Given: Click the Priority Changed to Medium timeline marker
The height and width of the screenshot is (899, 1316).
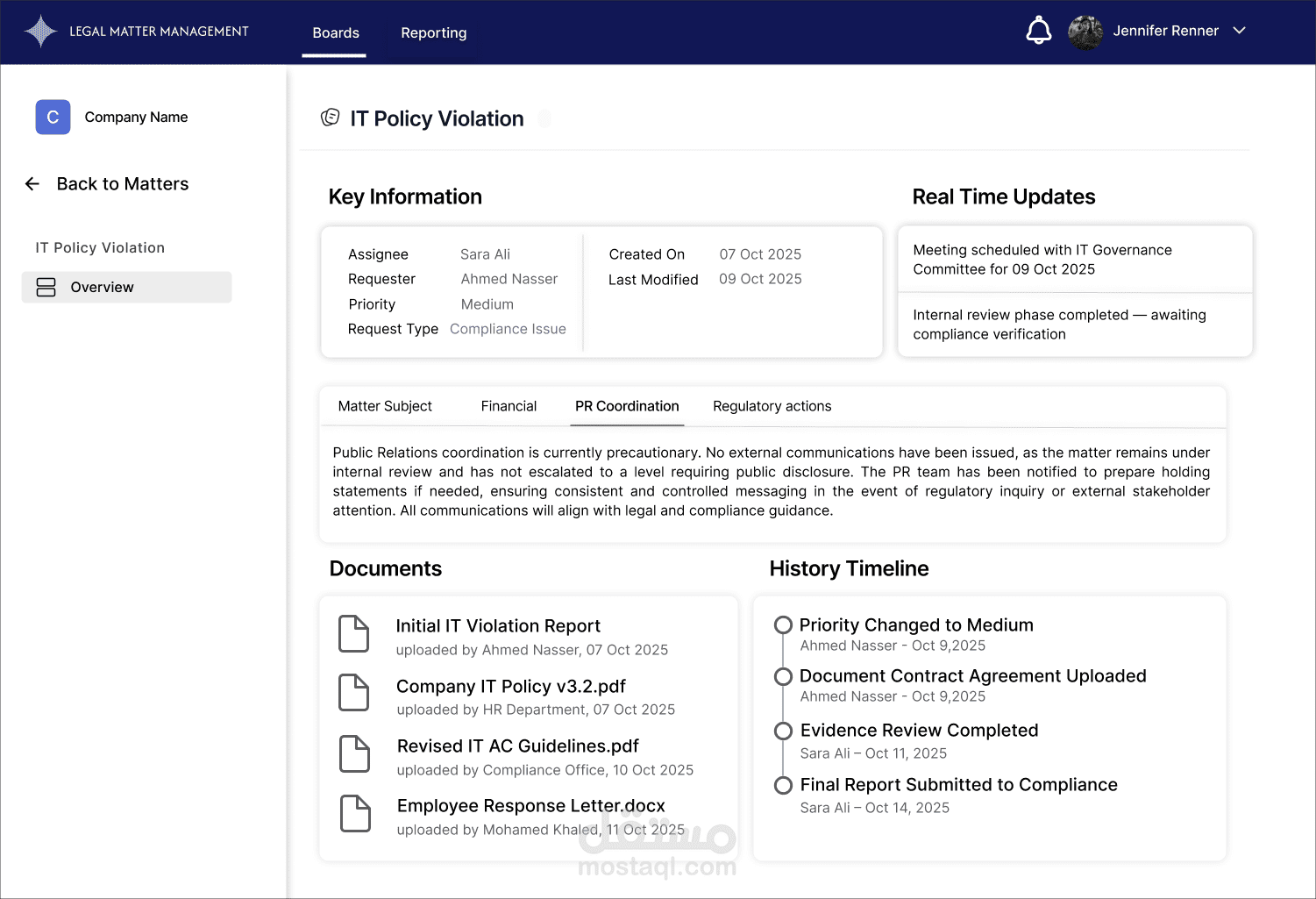Looking at the screenshot, I should click(x=783, y=625).
